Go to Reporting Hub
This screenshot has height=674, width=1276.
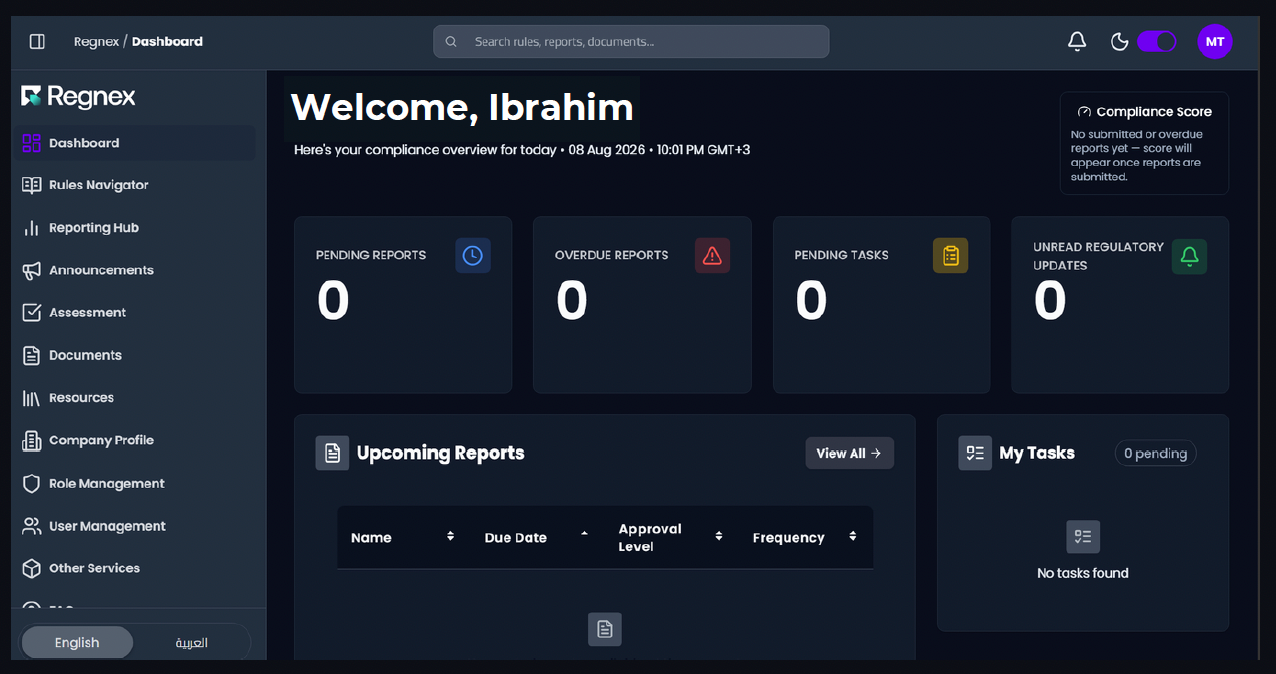point(134,228)
